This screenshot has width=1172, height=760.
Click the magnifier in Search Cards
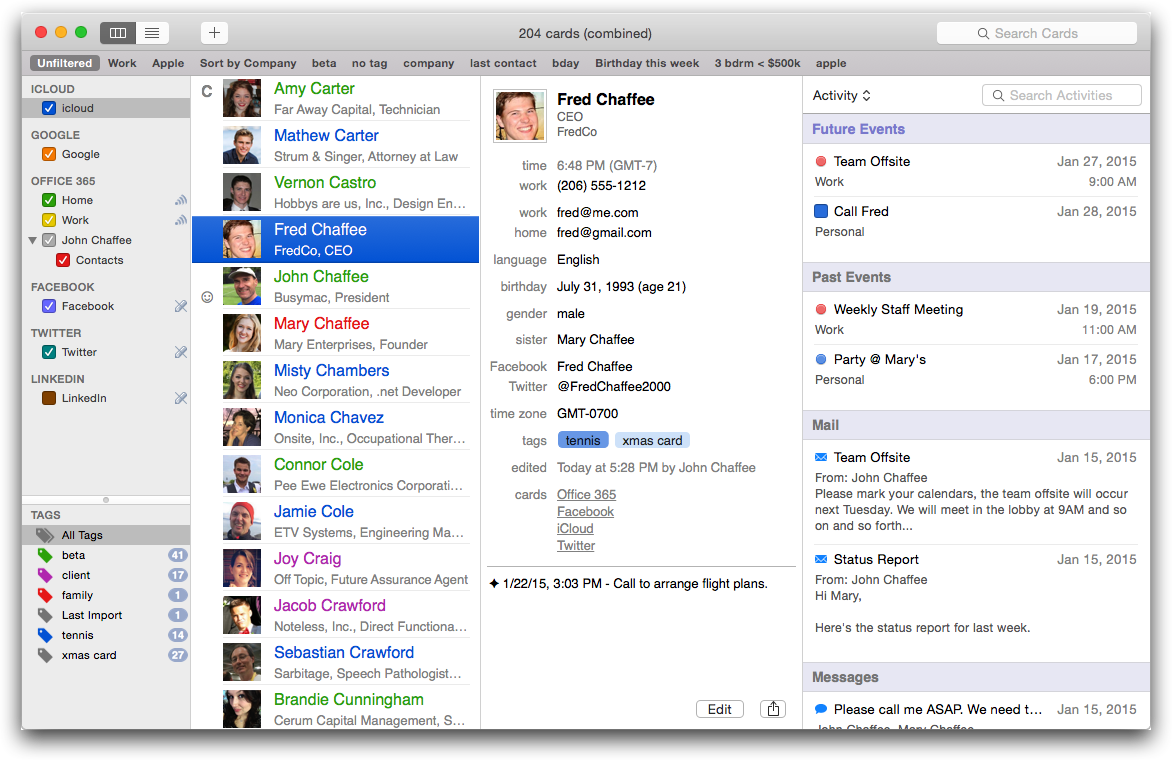click(x=983, y=34)
